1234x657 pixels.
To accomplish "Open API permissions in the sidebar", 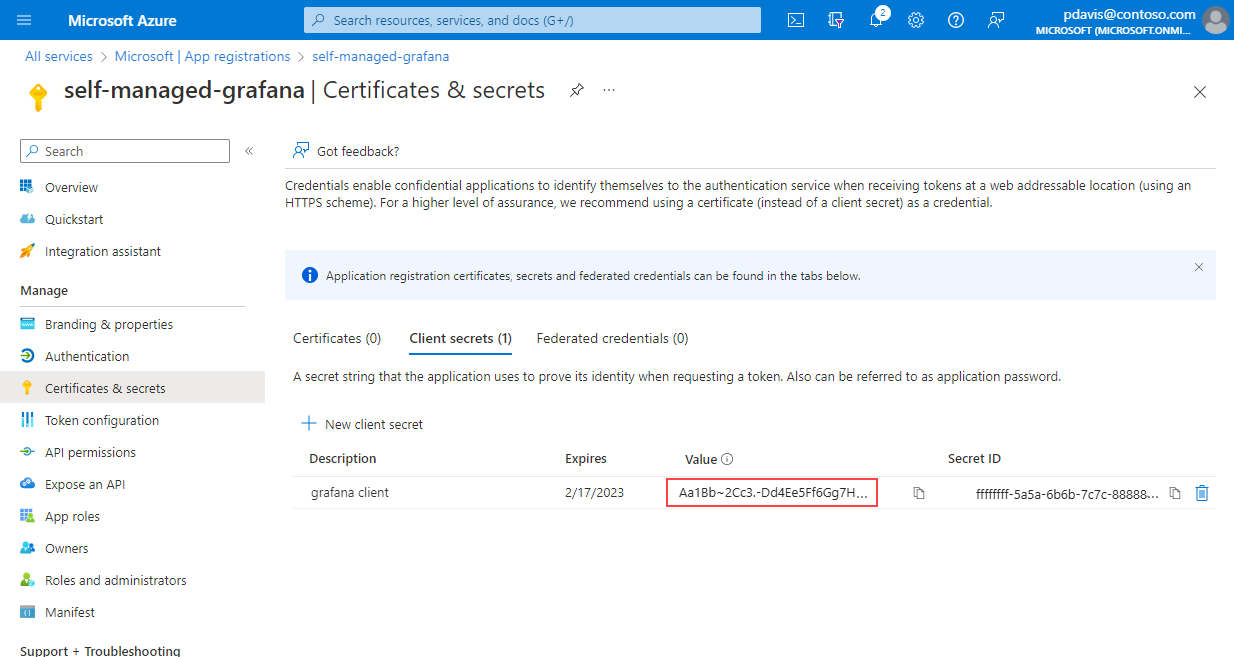I will click(x=90, y=452).
